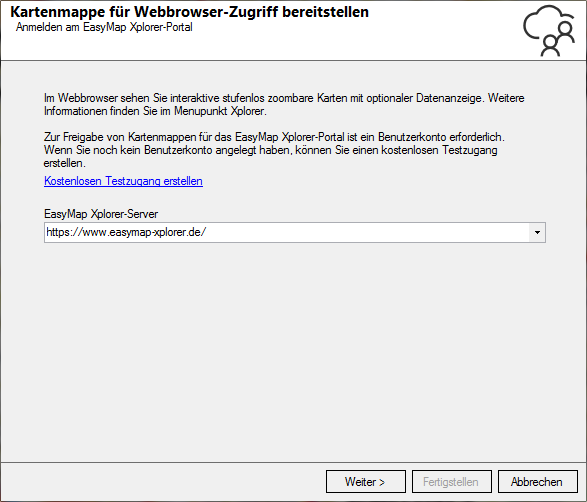This screenshot has width=587, height=502.
Task: Click the paragraph starting Im Webbrowser sehen Sie
Action: (284, 105)
